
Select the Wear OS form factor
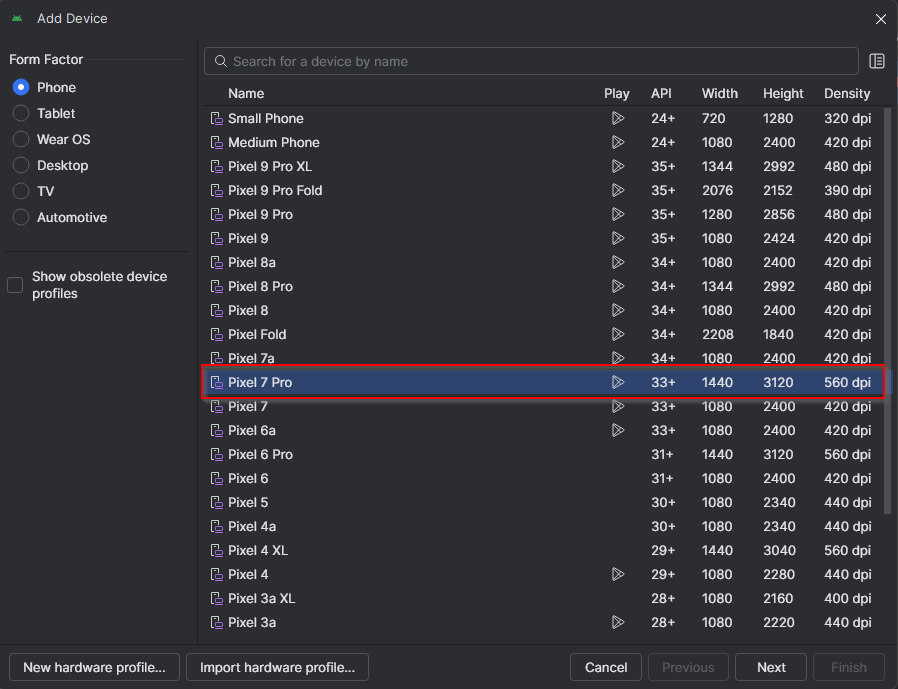tap(21, 139)
